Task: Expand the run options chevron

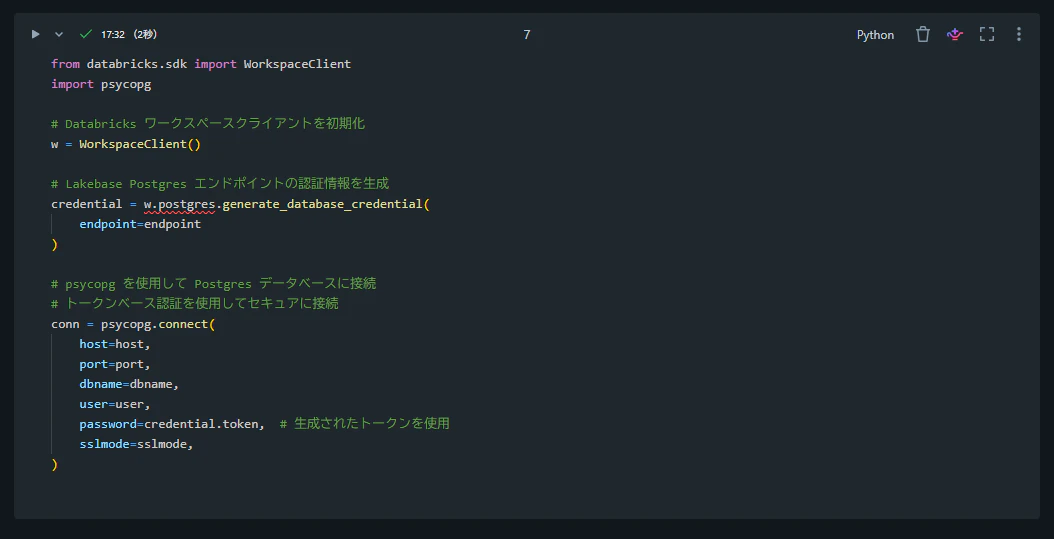Action: (x=58, y=34)
